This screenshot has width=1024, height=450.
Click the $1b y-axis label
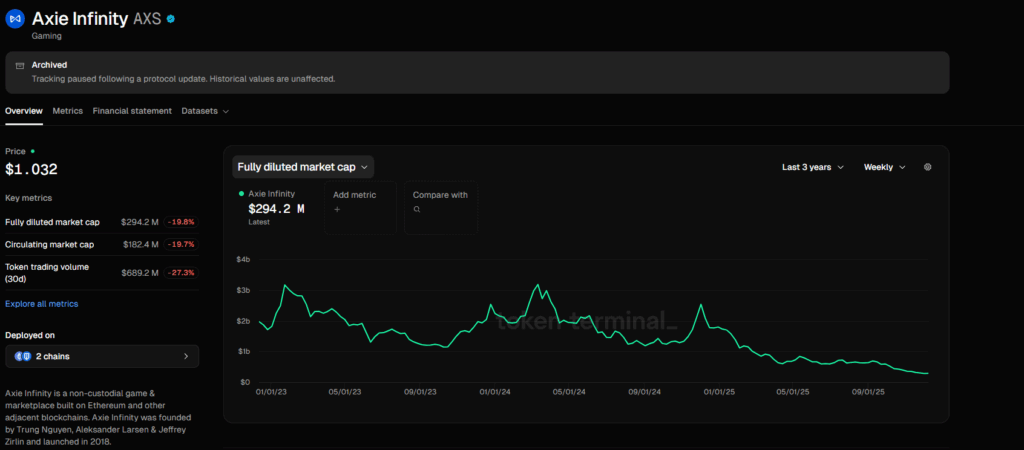click(x=242, y=351)
